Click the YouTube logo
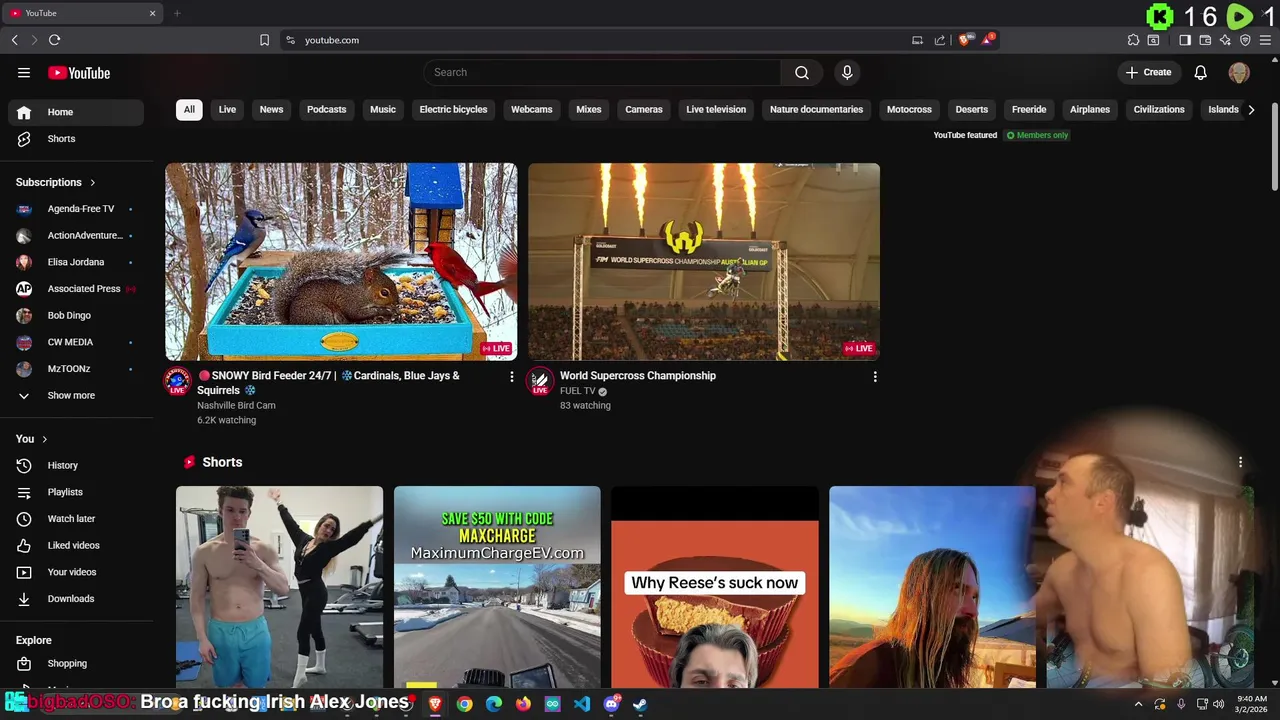This screenshot has width=1280, height=720. pos(79,73)
